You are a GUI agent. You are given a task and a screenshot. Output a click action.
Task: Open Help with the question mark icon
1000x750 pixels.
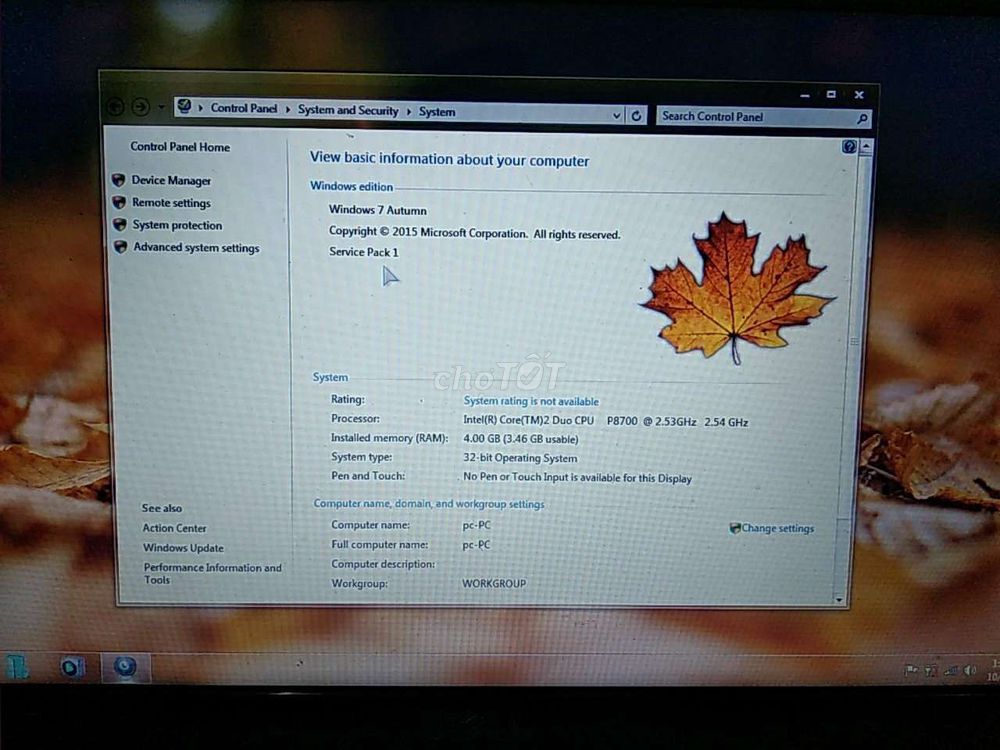tap(849, 147)
